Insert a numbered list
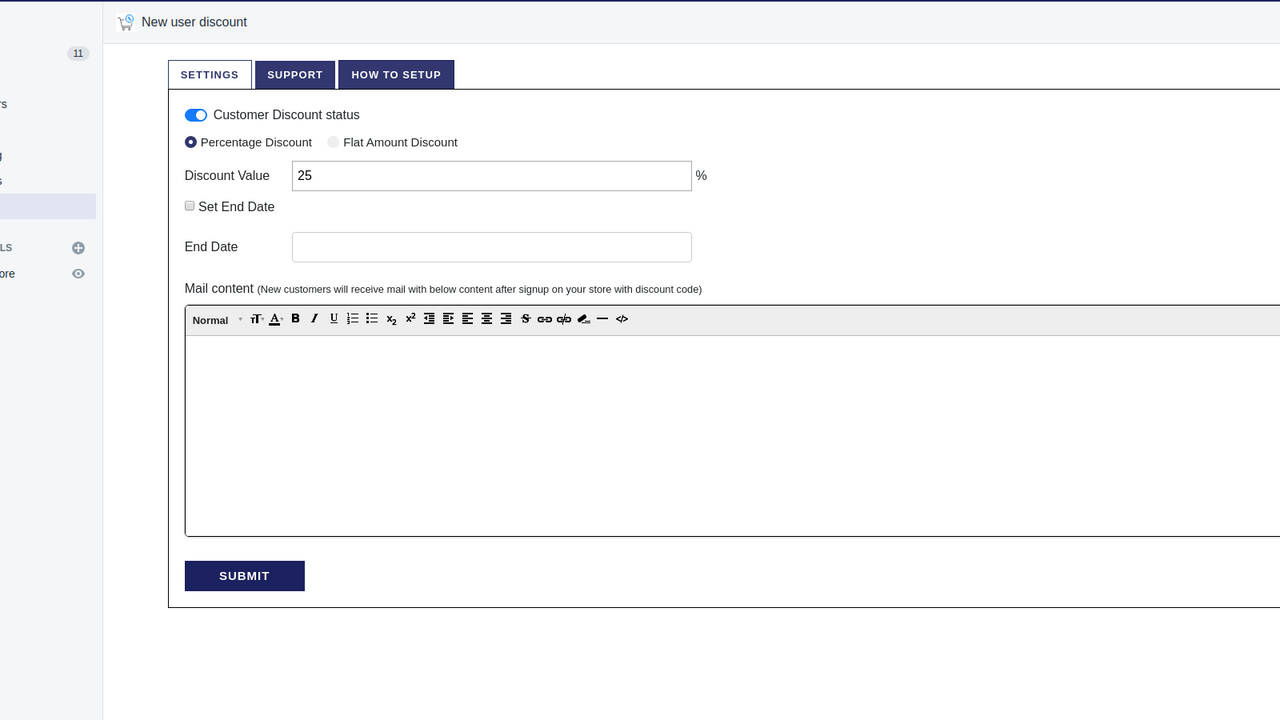Image resolution: width=1280 pixels, height=720 pixels. point(353,319)
